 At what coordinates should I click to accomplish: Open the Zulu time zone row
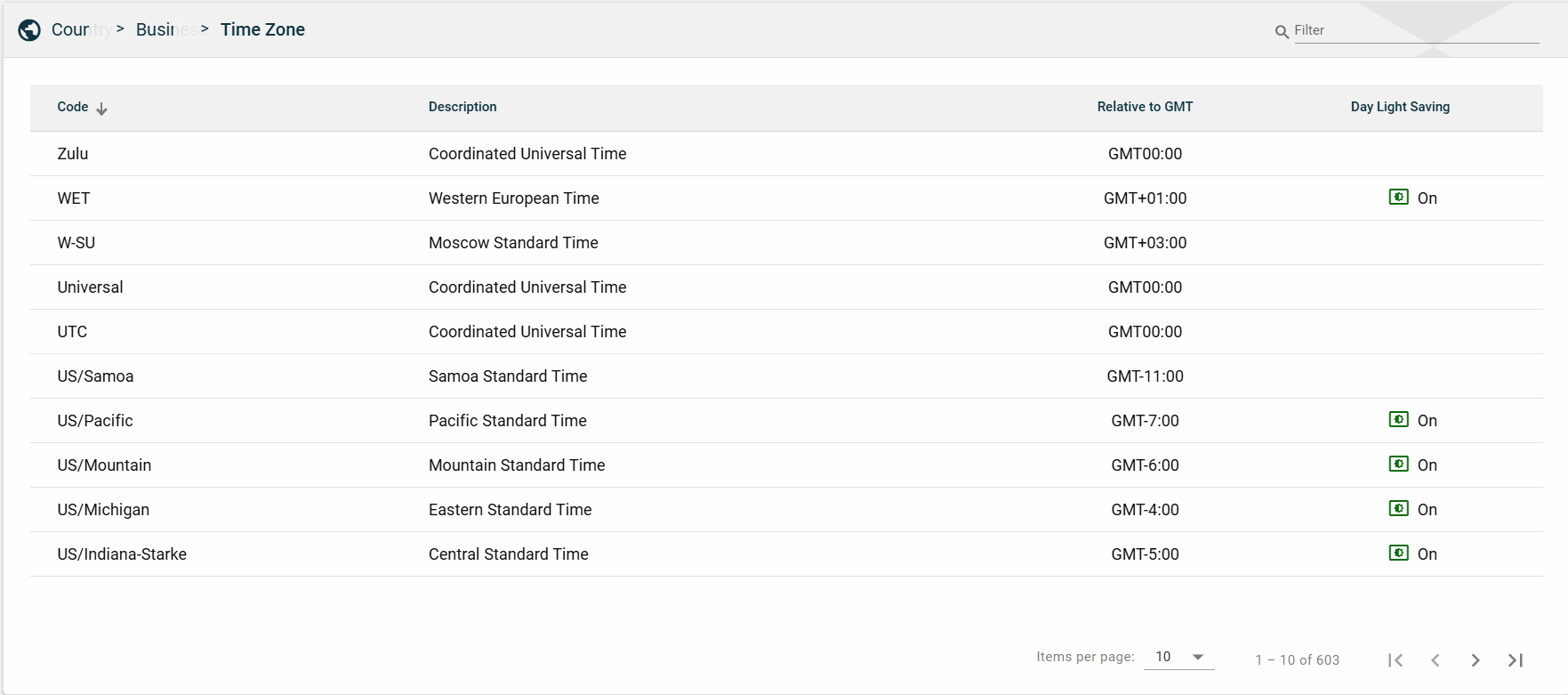[x=73, y=154]
